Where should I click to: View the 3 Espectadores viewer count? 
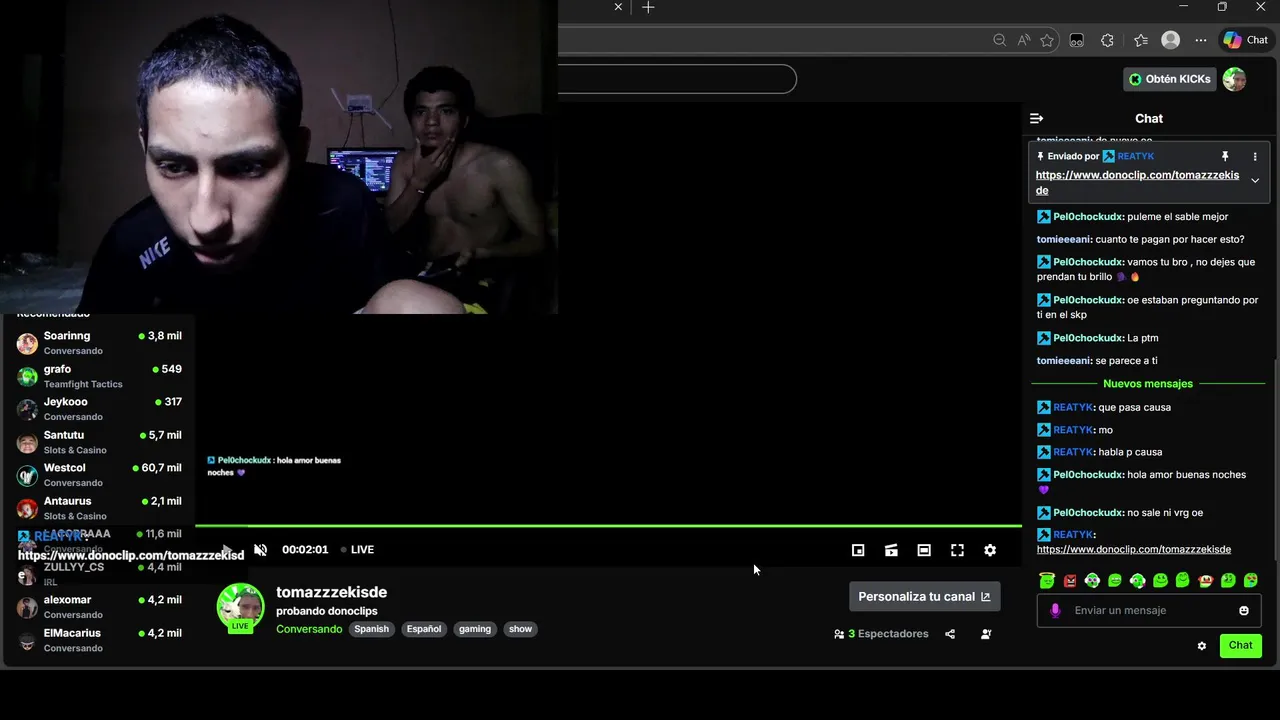[881, 634]
